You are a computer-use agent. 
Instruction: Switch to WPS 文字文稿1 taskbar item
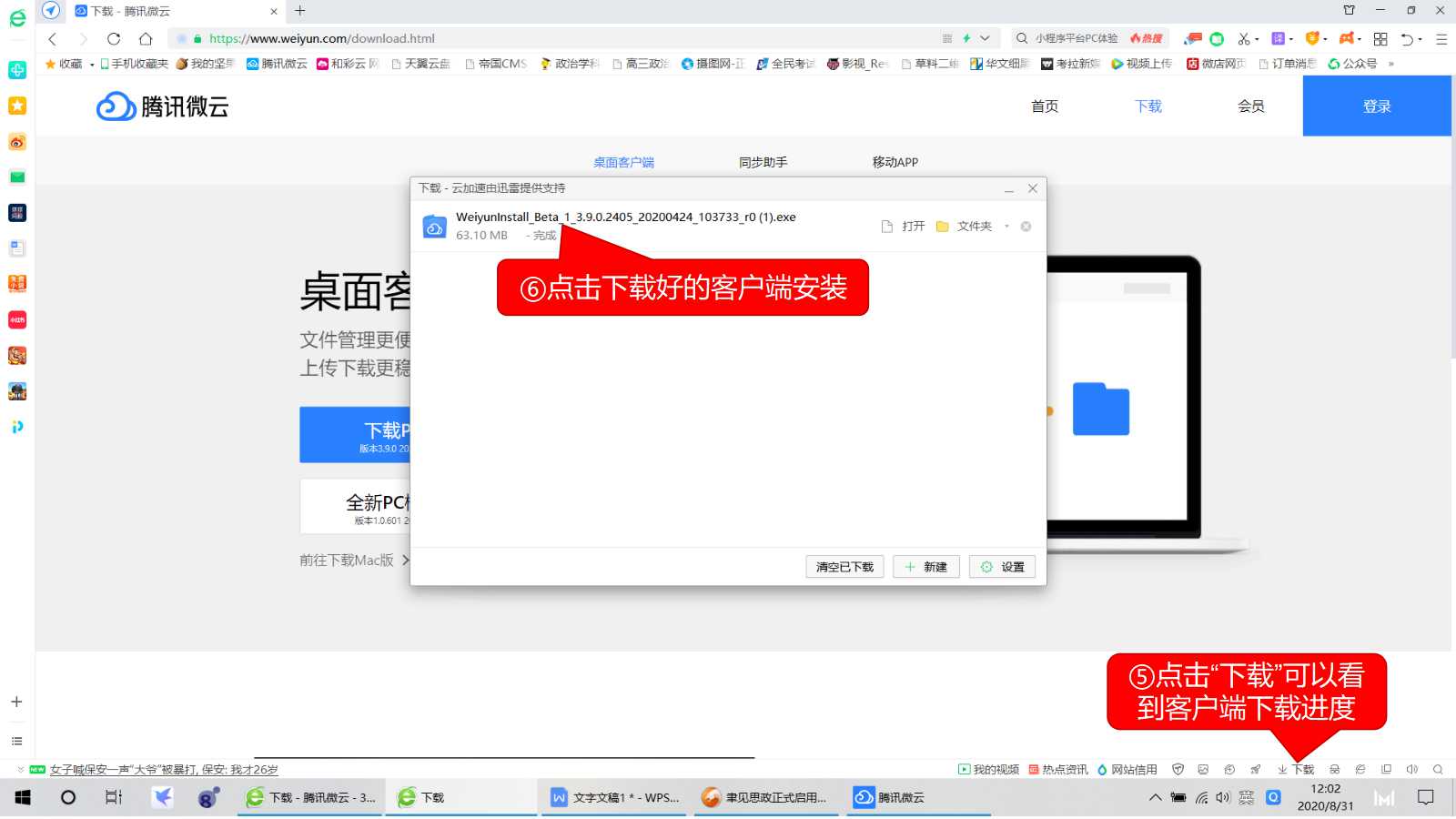coord(615,798)
